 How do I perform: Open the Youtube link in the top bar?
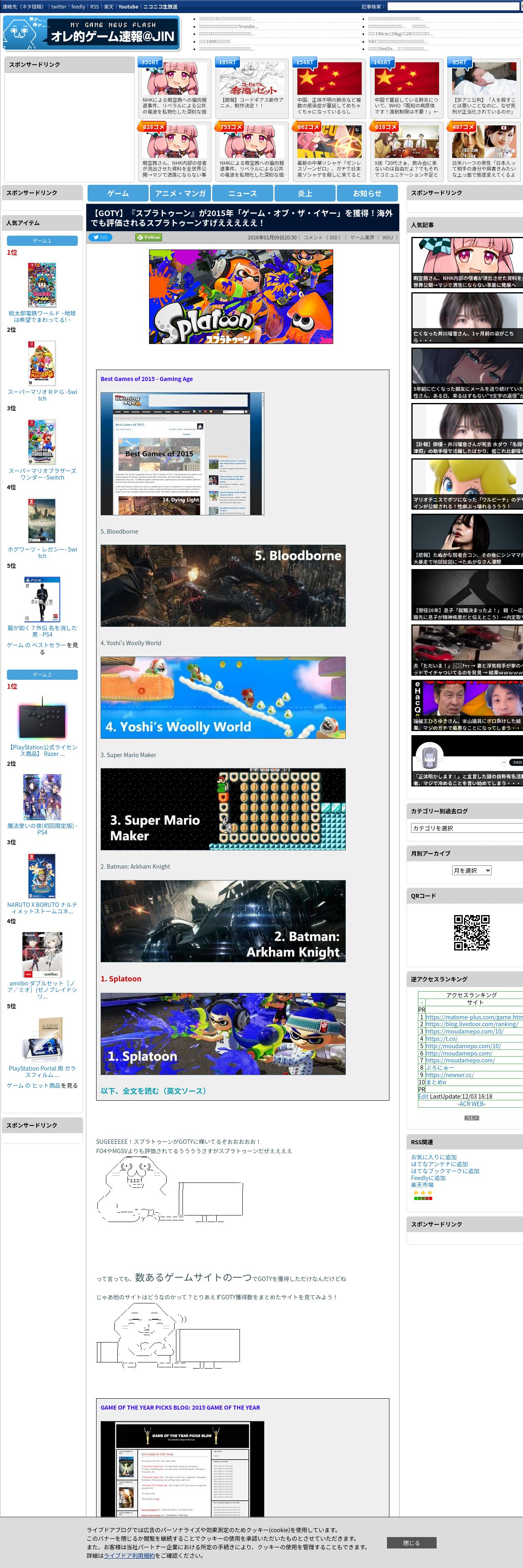[x=128, y=7]
